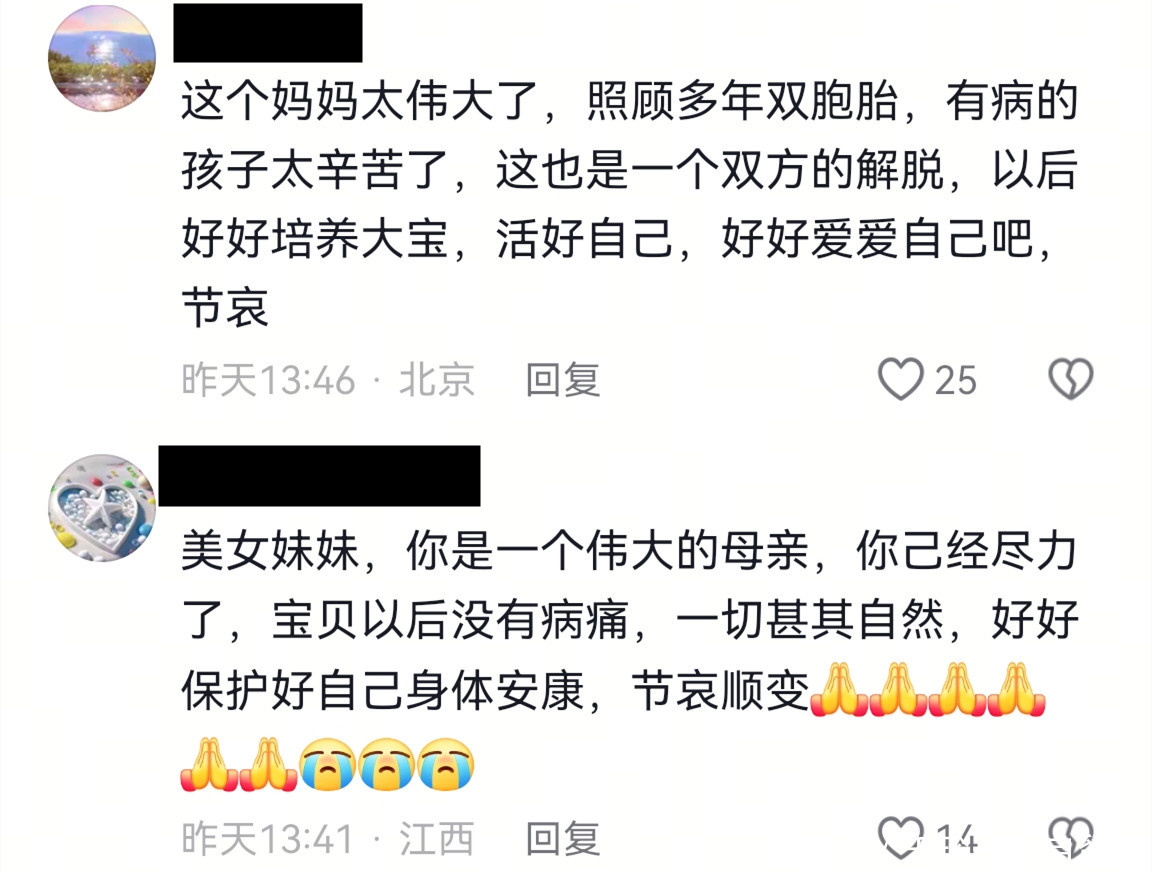
Task: Dislike the Beijing comment via broken heart
Action: (x=1070, y=379)
